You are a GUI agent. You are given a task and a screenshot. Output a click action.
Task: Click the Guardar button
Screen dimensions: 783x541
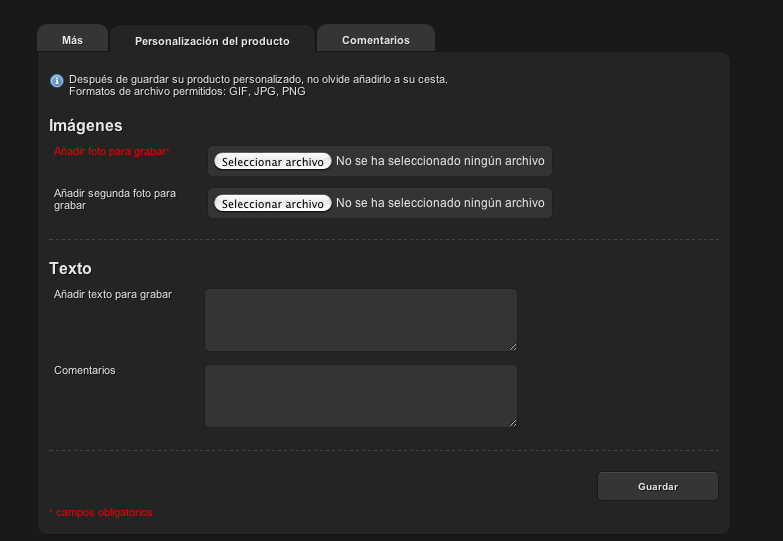[x=658, y=486]
